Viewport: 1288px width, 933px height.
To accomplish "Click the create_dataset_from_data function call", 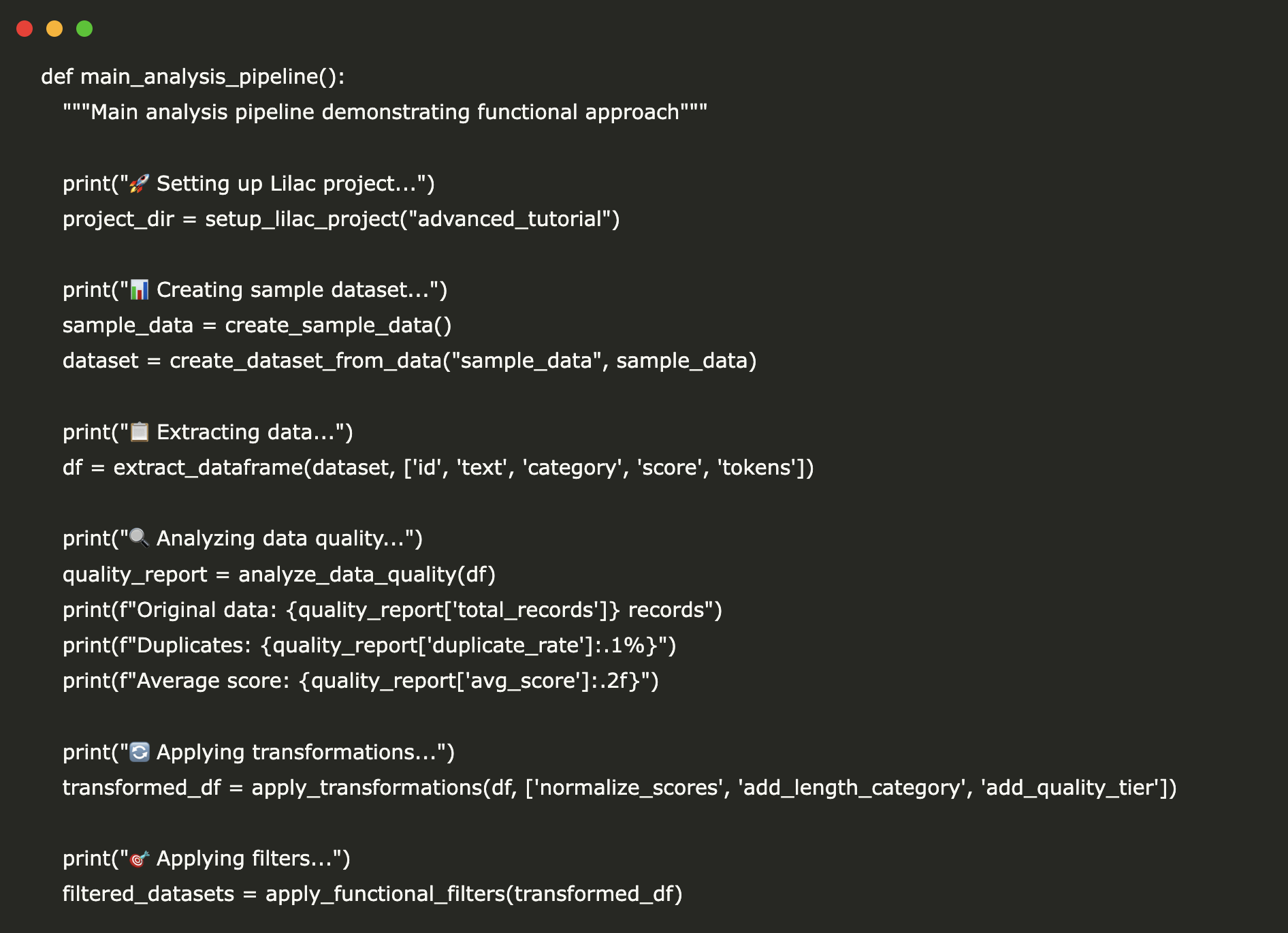I will (x=305, y=361).
